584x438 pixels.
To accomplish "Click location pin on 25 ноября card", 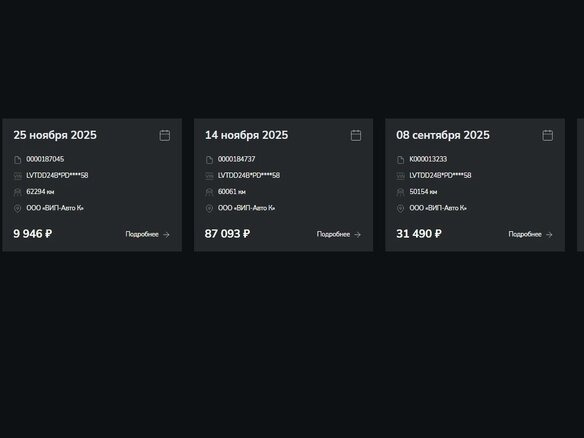I will [x=18, y=209].
